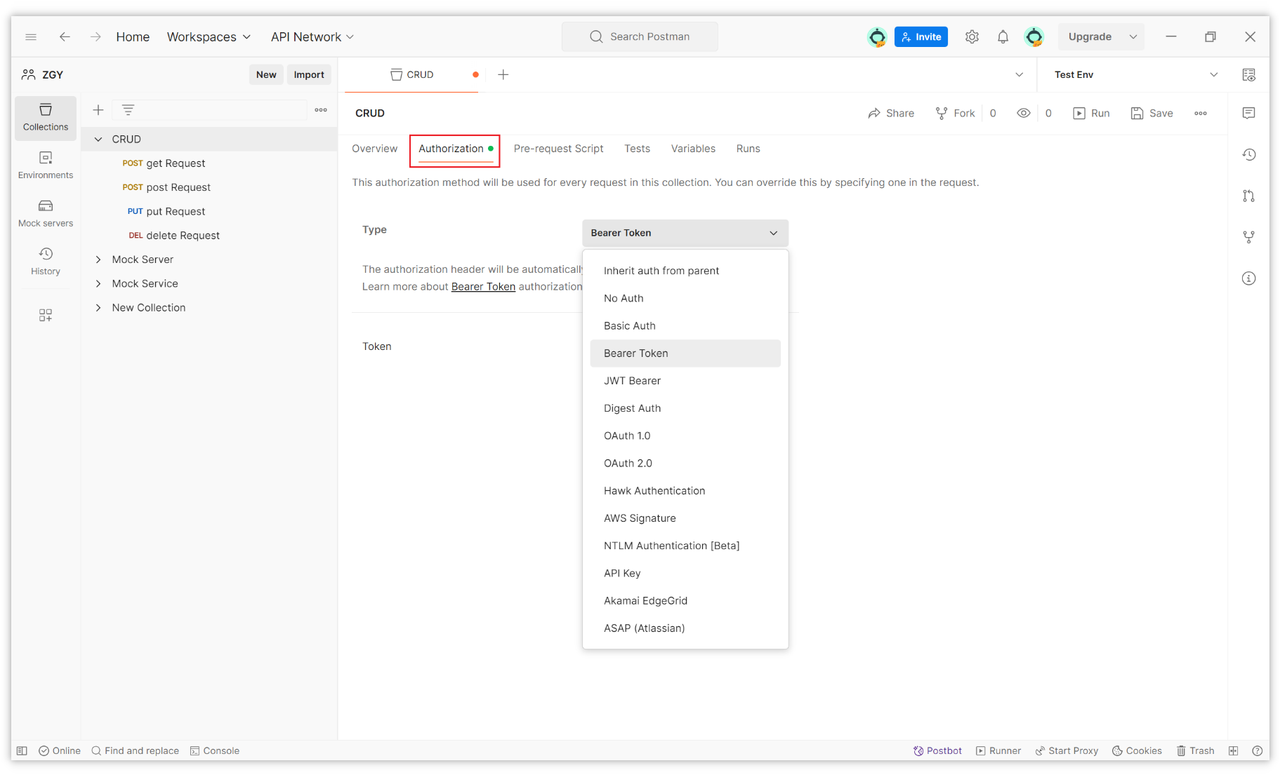Click the Fork button

click(x=955, y=113)
